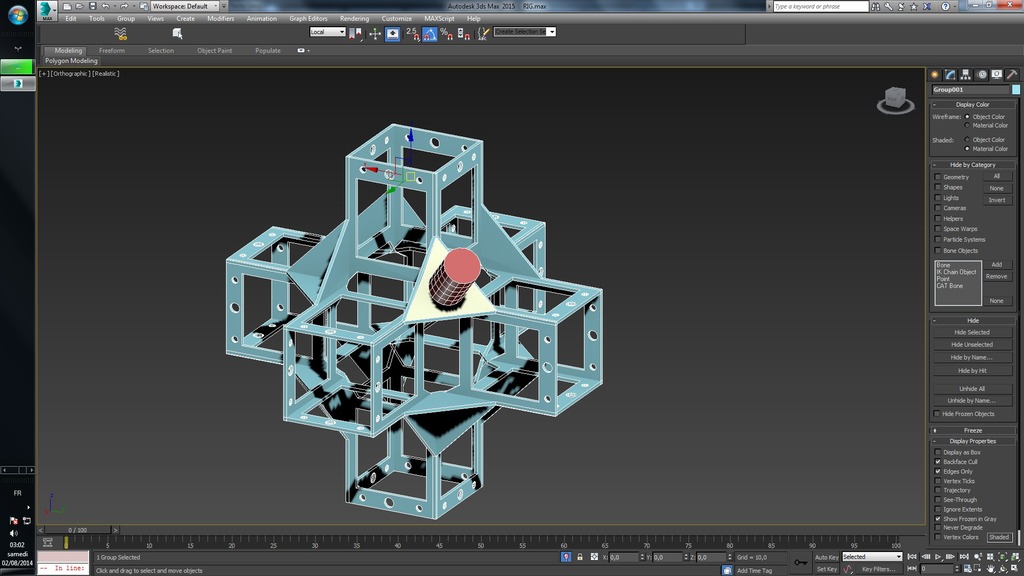Toggle the Percent Snap icon

click(x=447, y=33)
